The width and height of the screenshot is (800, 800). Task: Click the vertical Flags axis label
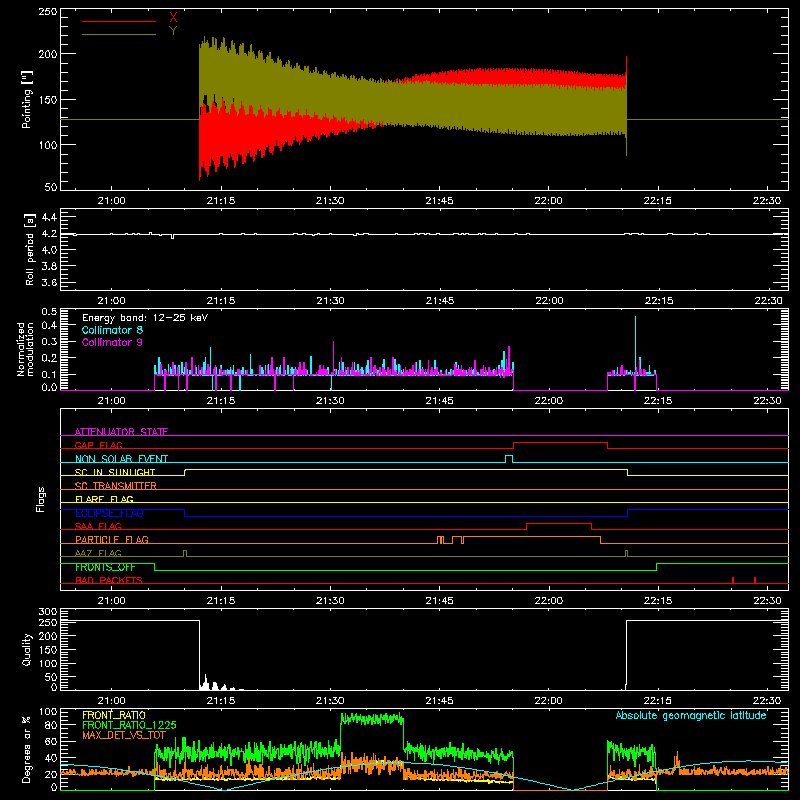pos(40,499)
